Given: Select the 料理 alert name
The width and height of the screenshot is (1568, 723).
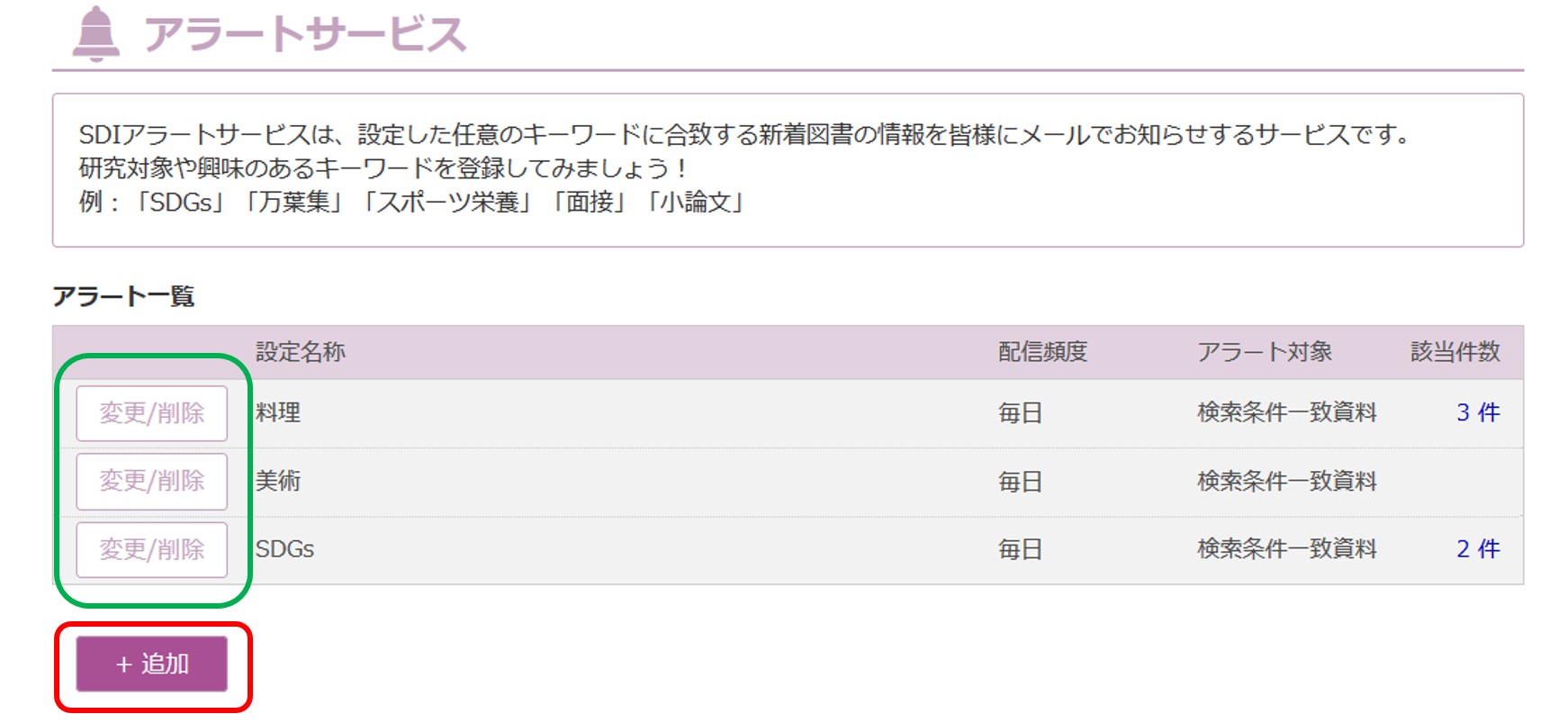Looking at the screenshot, I should coord(278,412).
